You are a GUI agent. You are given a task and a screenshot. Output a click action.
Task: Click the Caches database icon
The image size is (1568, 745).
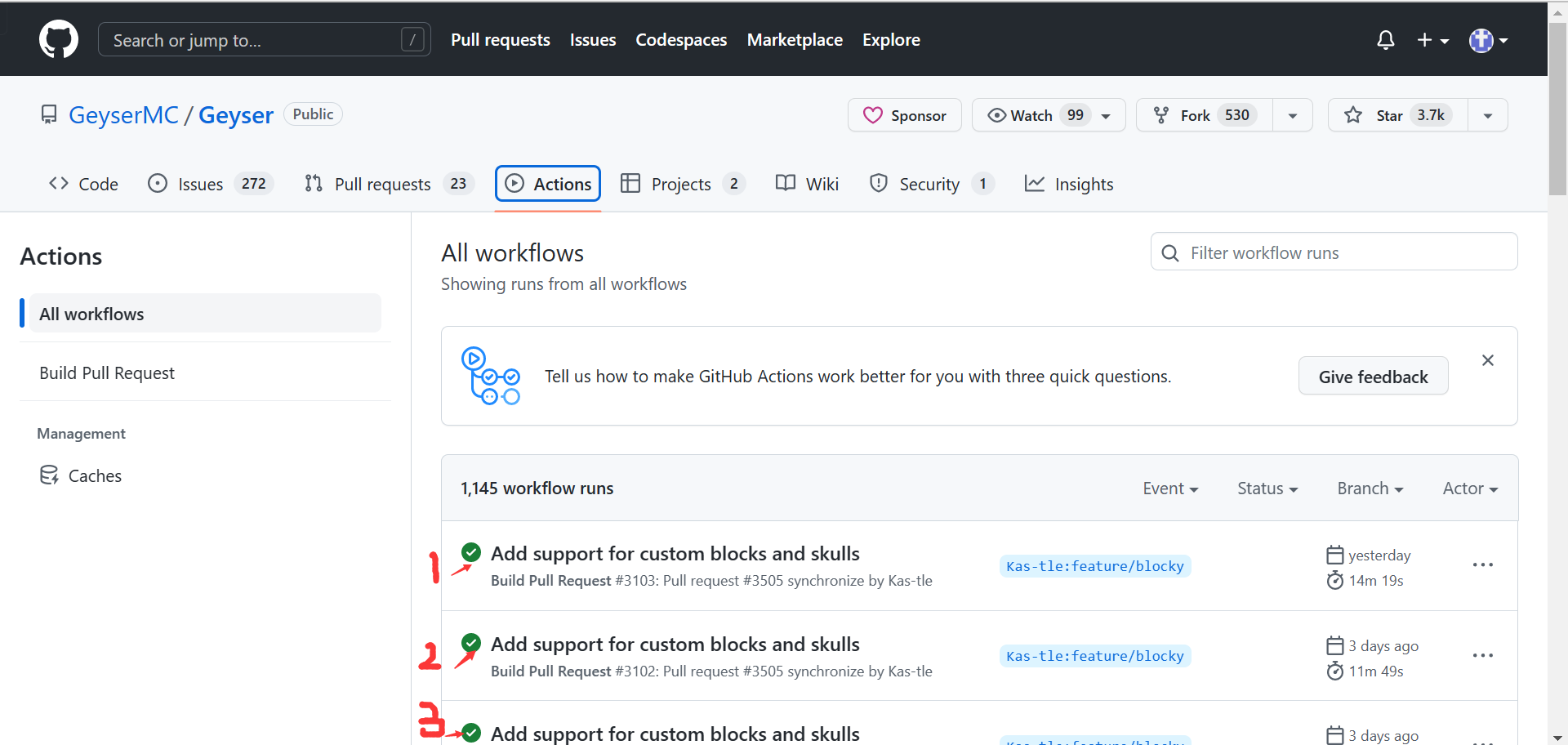pos(49,475)
